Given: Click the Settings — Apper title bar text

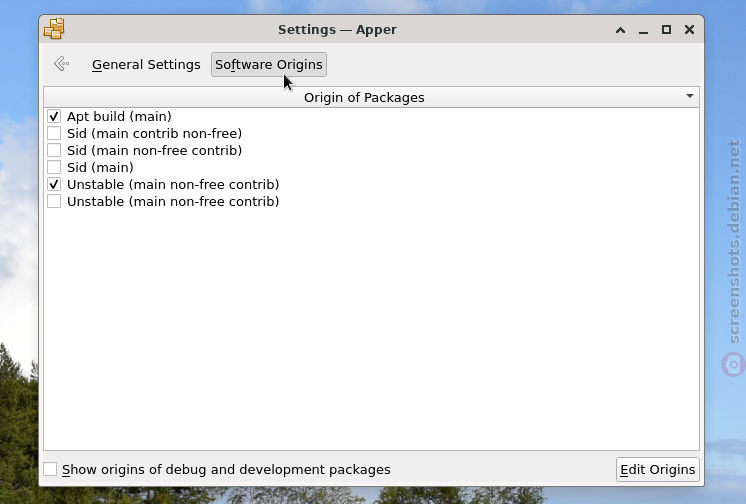Looking at the screenshot, I should coord(337,30).
